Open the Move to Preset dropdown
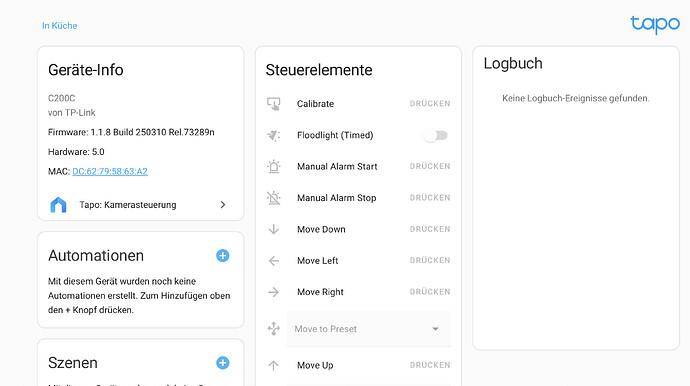The image size is (690, 386). coord(369,329)
